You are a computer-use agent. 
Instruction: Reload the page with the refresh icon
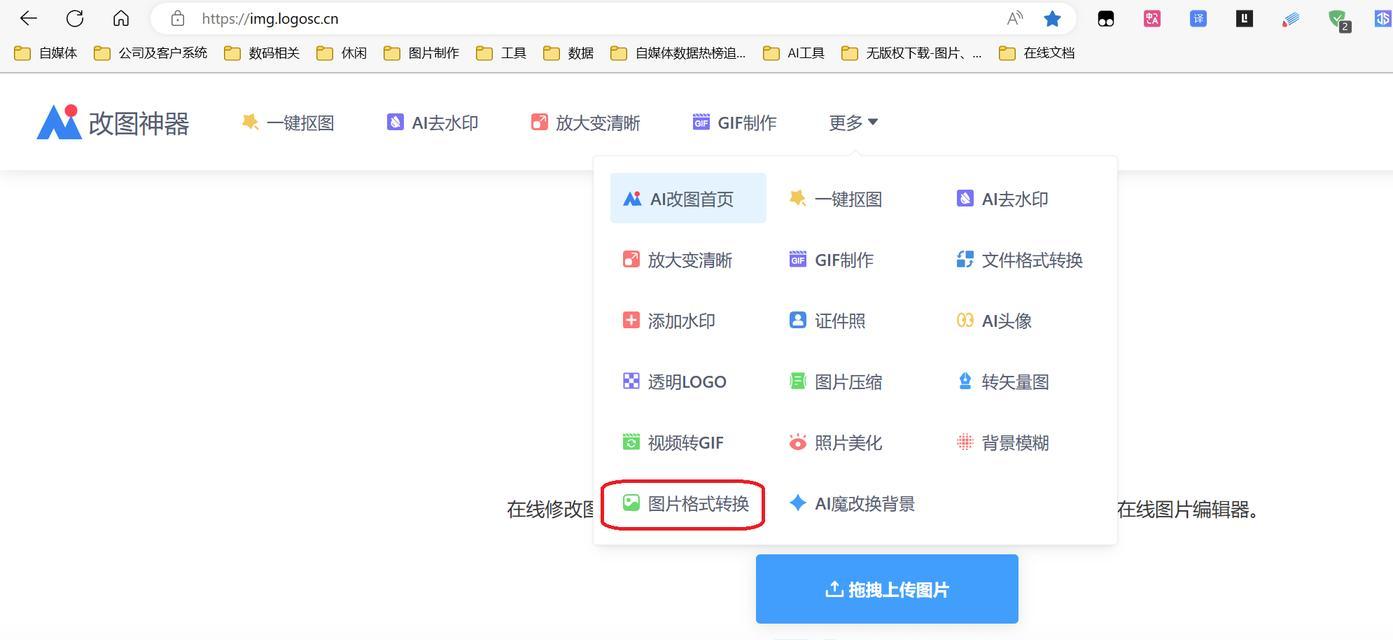coord(75,18)
